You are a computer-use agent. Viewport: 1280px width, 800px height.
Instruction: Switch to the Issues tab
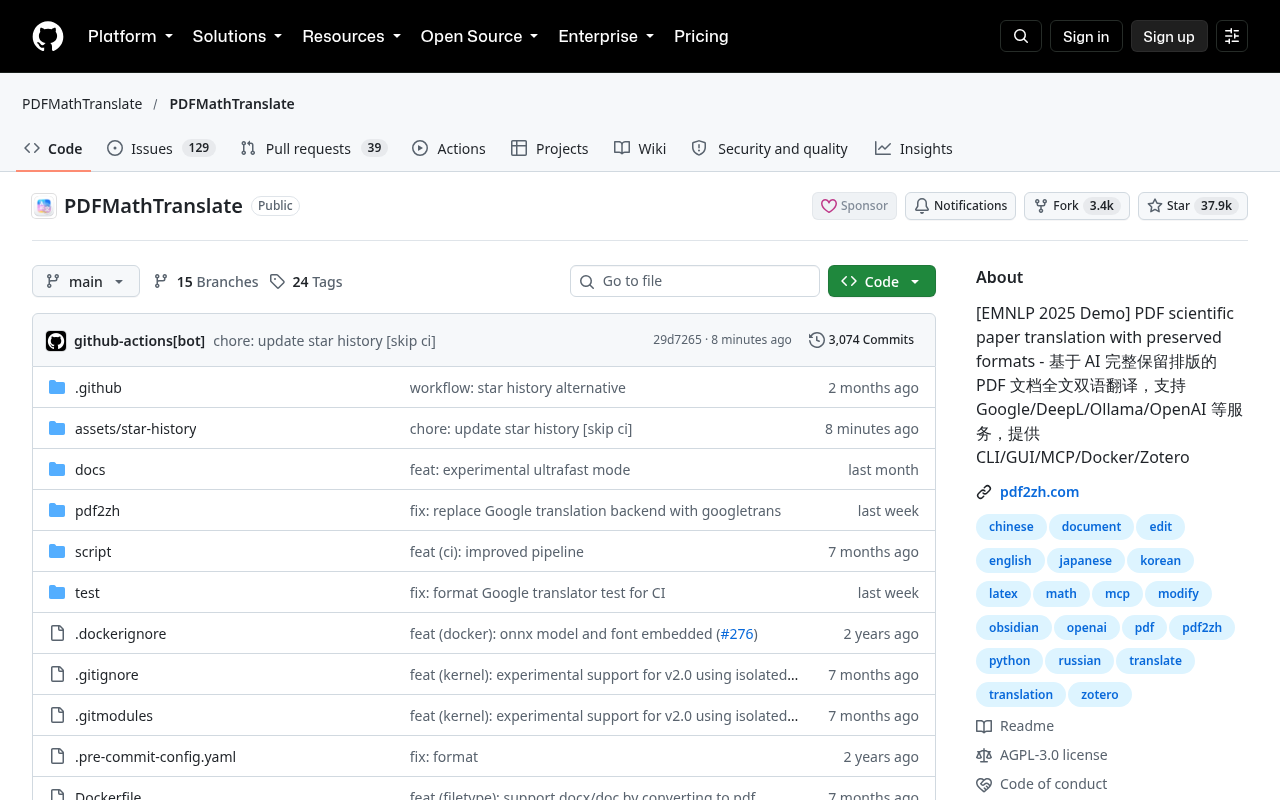(x=160, y=148)
